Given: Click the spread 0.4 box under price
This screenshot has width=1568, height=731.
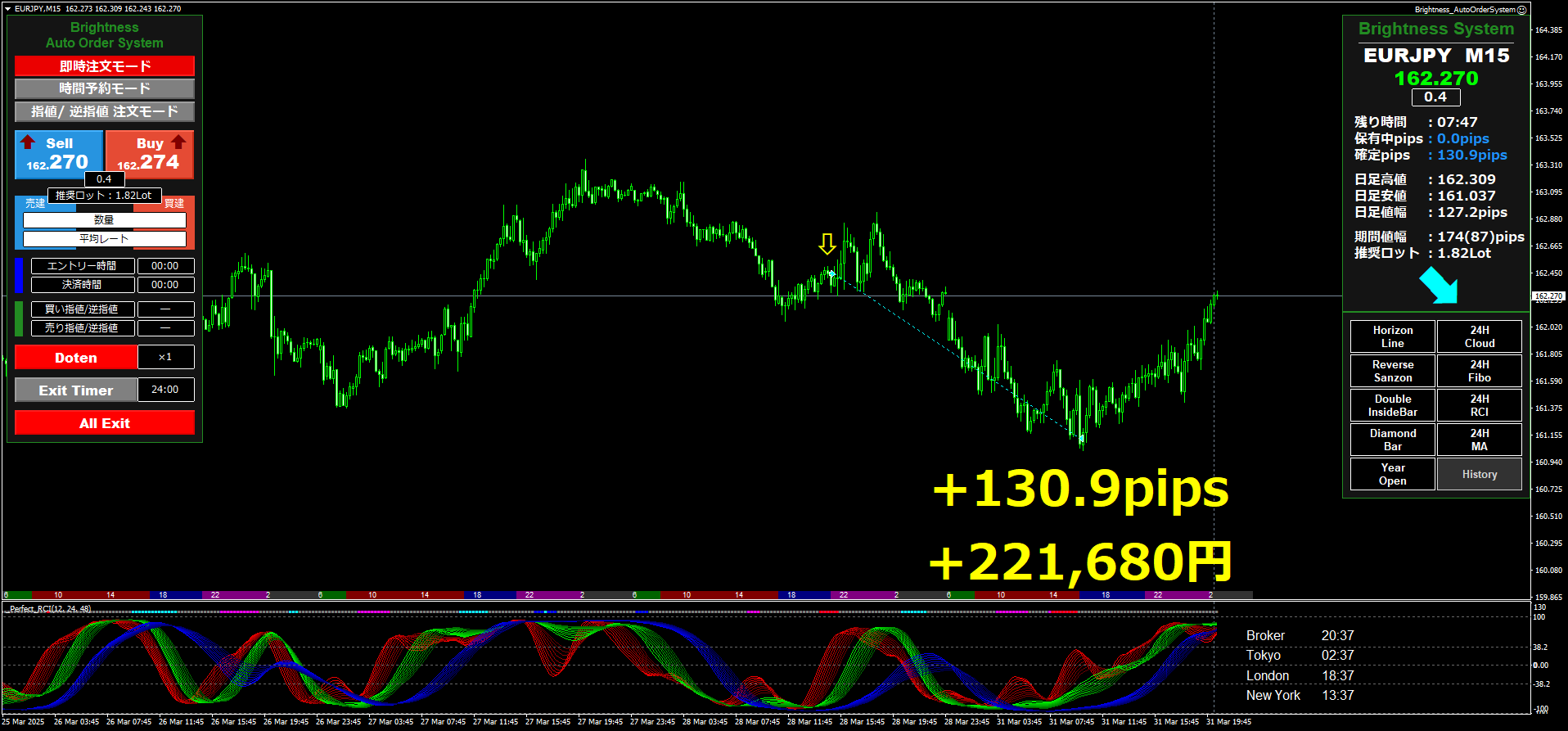Looking at the screenshot, I should pos(1435,97).
